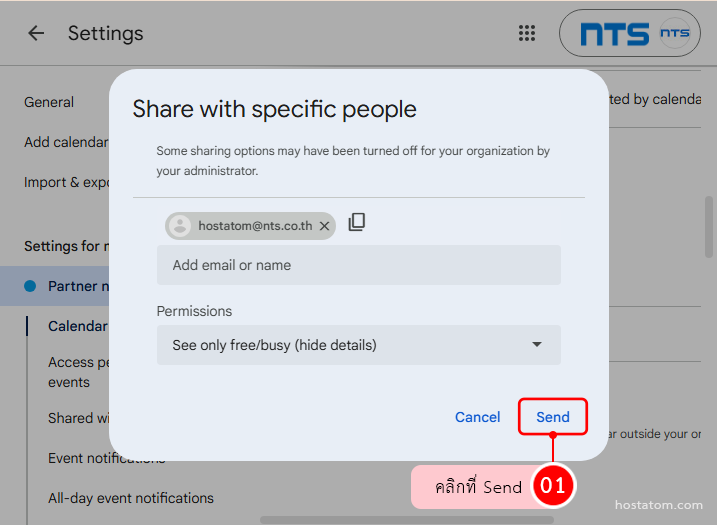This screenshot has height=525, width=717.
Task: Open the General settings section
Action: [x=49, y=102]
